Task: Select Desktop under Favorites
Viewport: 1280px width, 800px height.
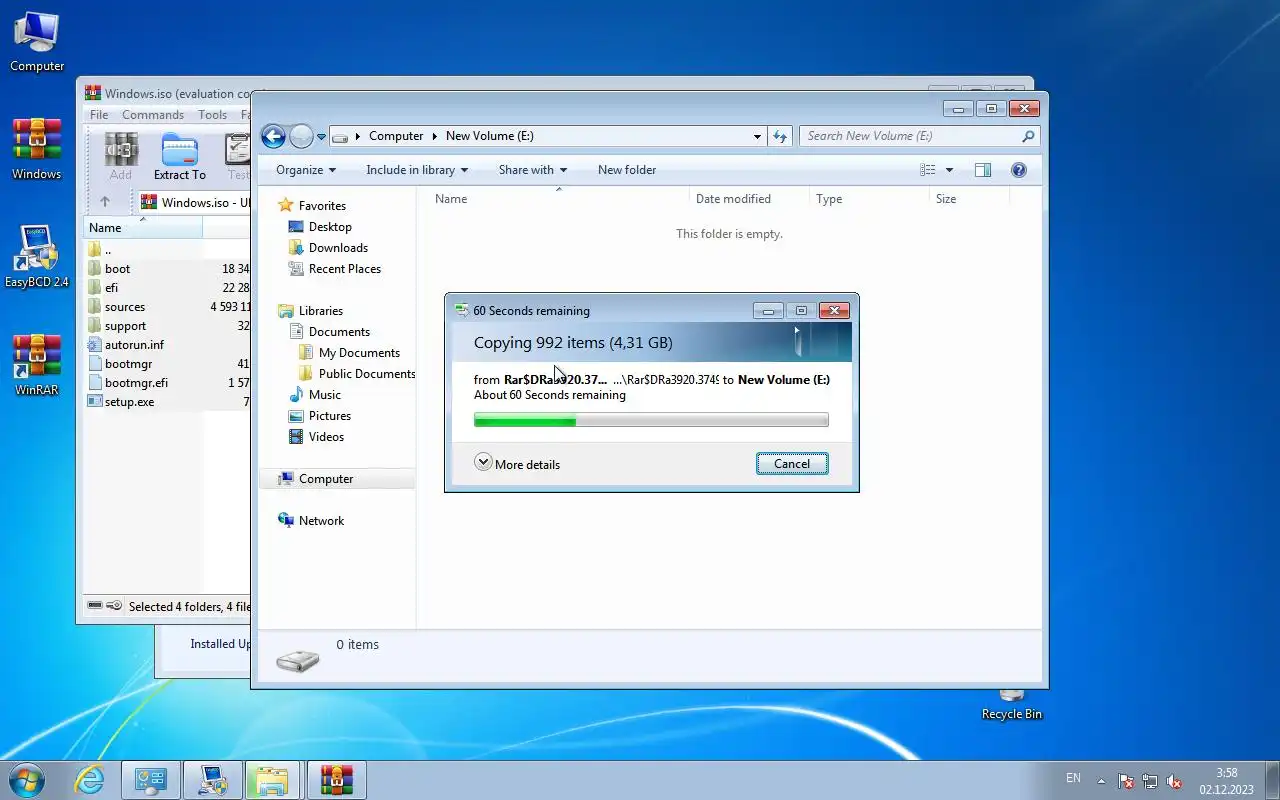Action: tap(320, 227)
